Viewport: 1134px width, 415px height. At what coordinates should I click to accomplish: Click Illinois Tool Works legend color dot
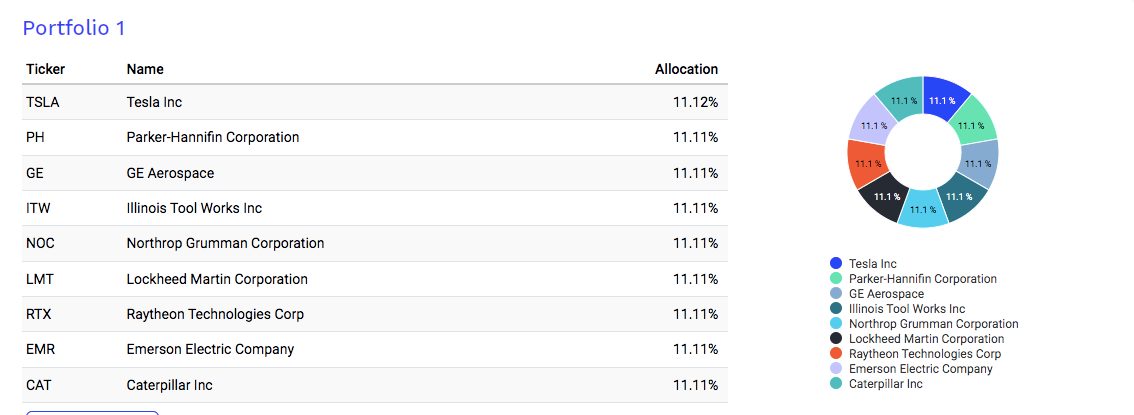coord(836,309)
